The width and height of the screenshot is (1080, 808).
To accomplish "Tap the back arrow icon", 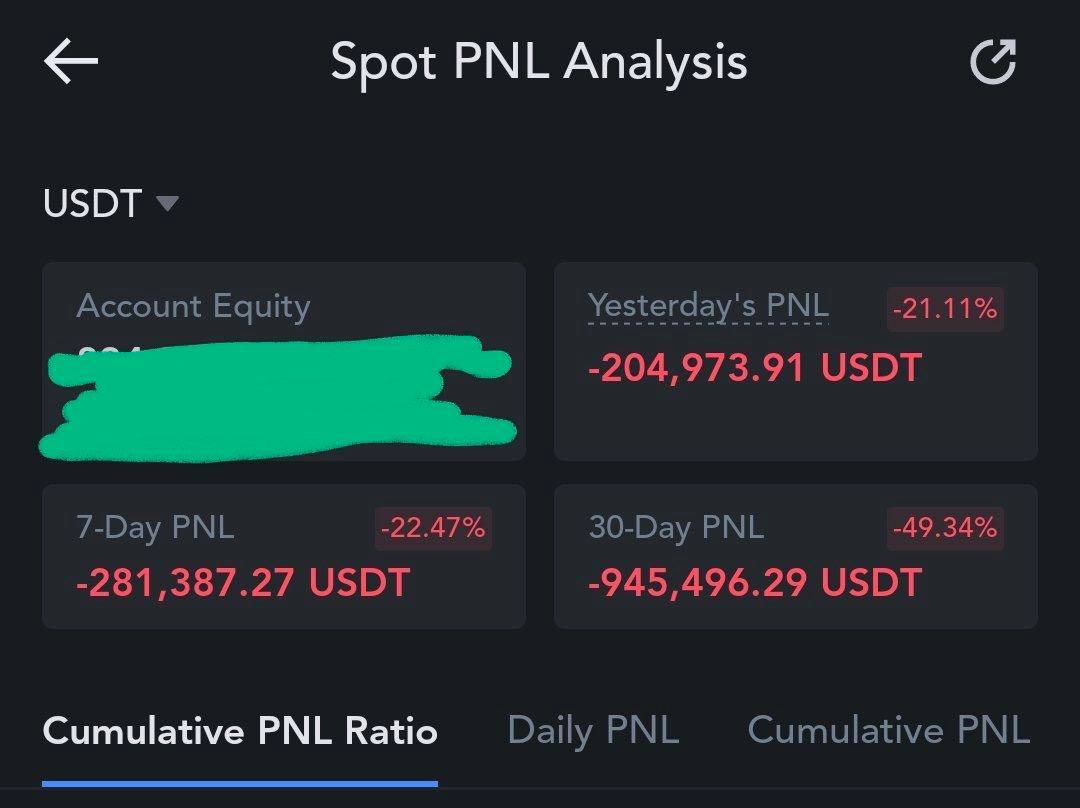I will (71, 61).
